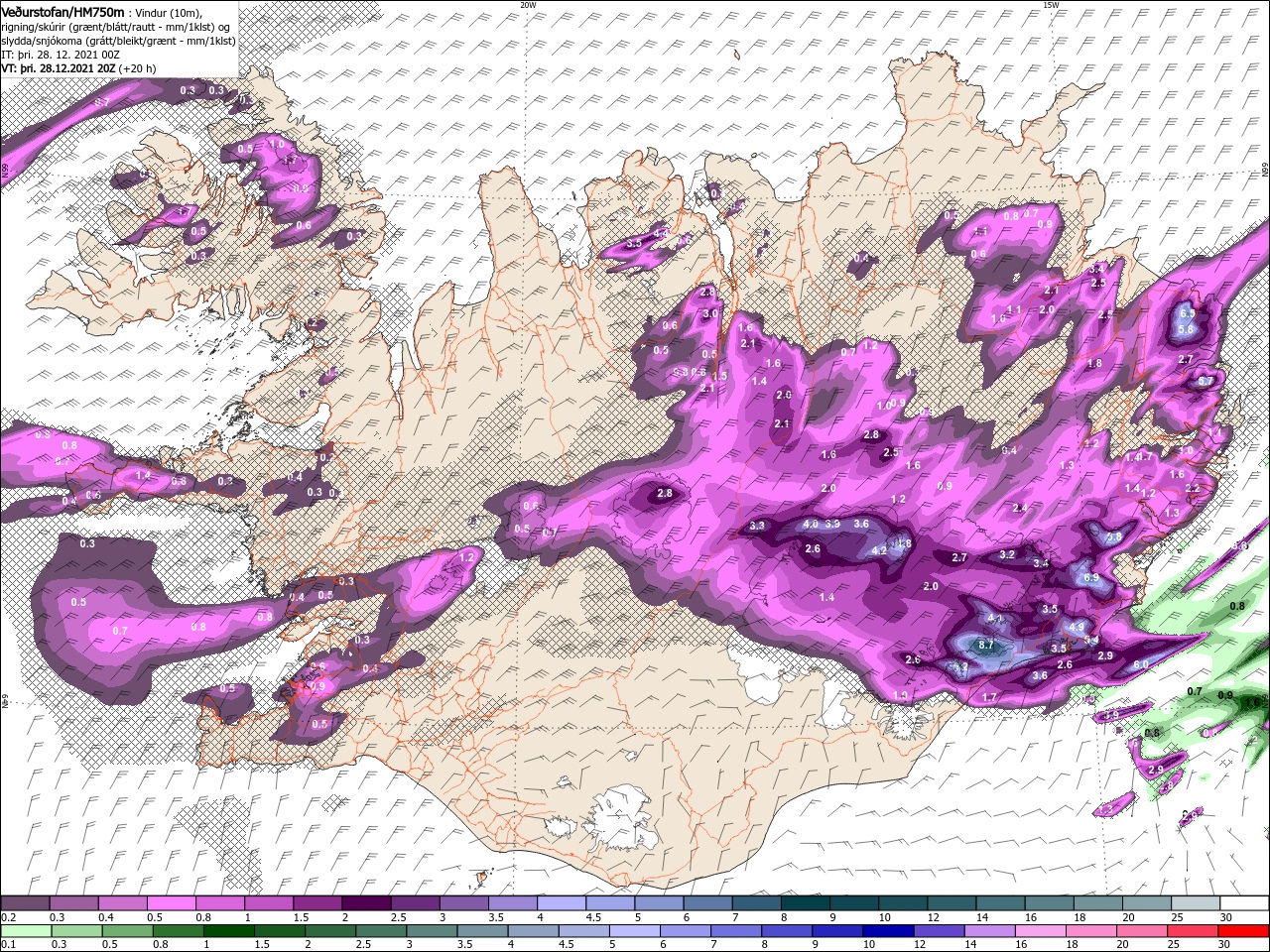The height and width of the screenshot is (952, 1270).
Task: Click the VT: þri. 28.12.2021 20Z line
Action: [77, 68]
